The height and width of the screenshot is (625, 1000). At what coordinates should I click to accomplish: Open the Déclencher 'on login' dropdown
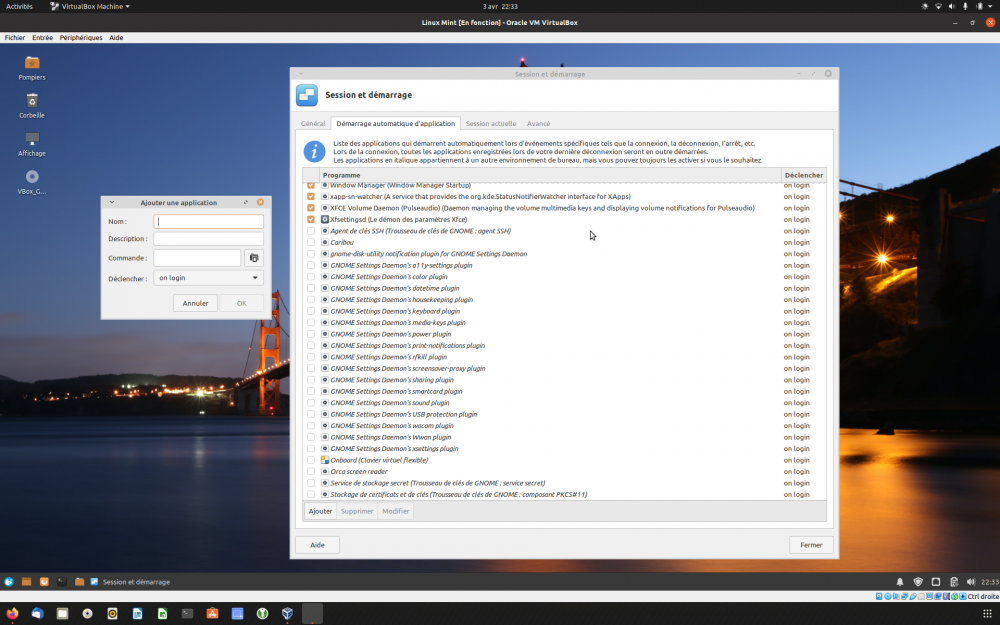(x=209, y=278)
